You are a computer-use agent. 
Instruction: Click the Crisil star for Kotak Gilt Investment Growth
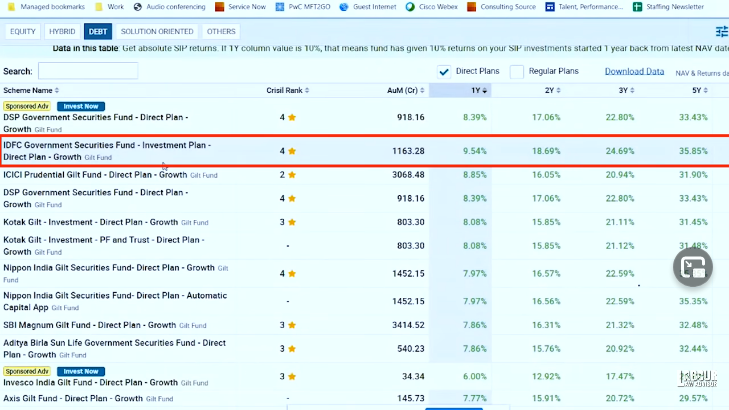[292, 222]
